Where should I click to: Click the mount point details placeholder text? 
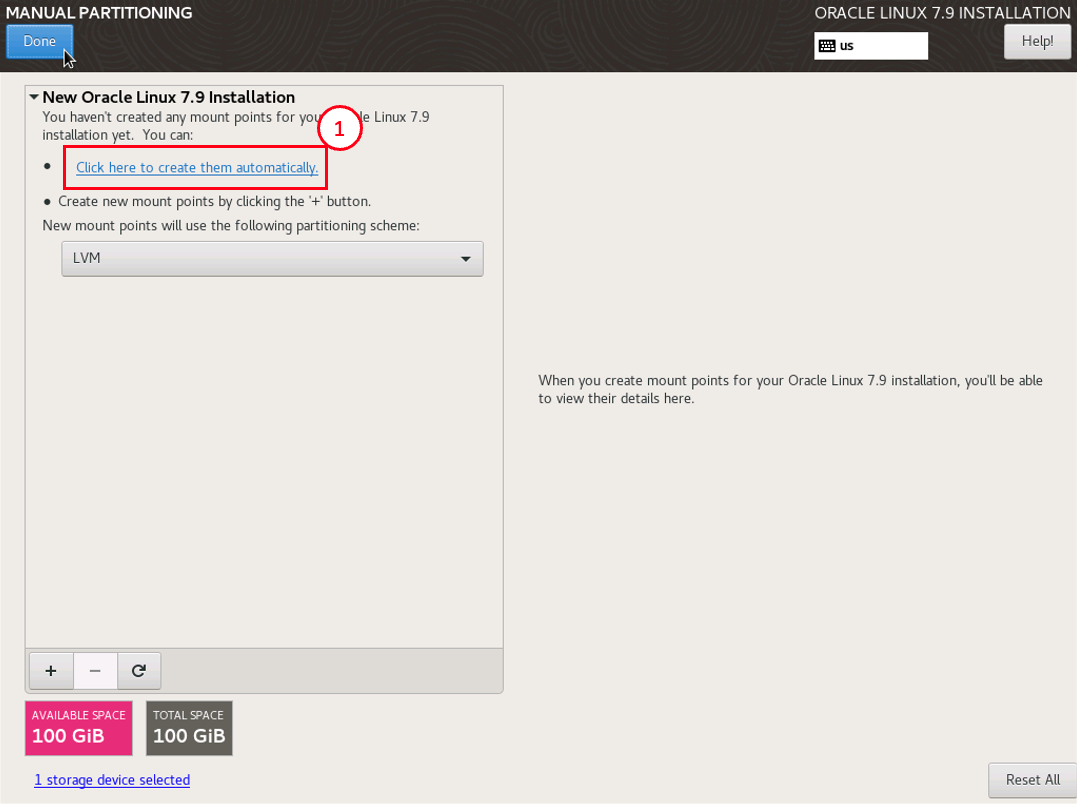point(790,389)
